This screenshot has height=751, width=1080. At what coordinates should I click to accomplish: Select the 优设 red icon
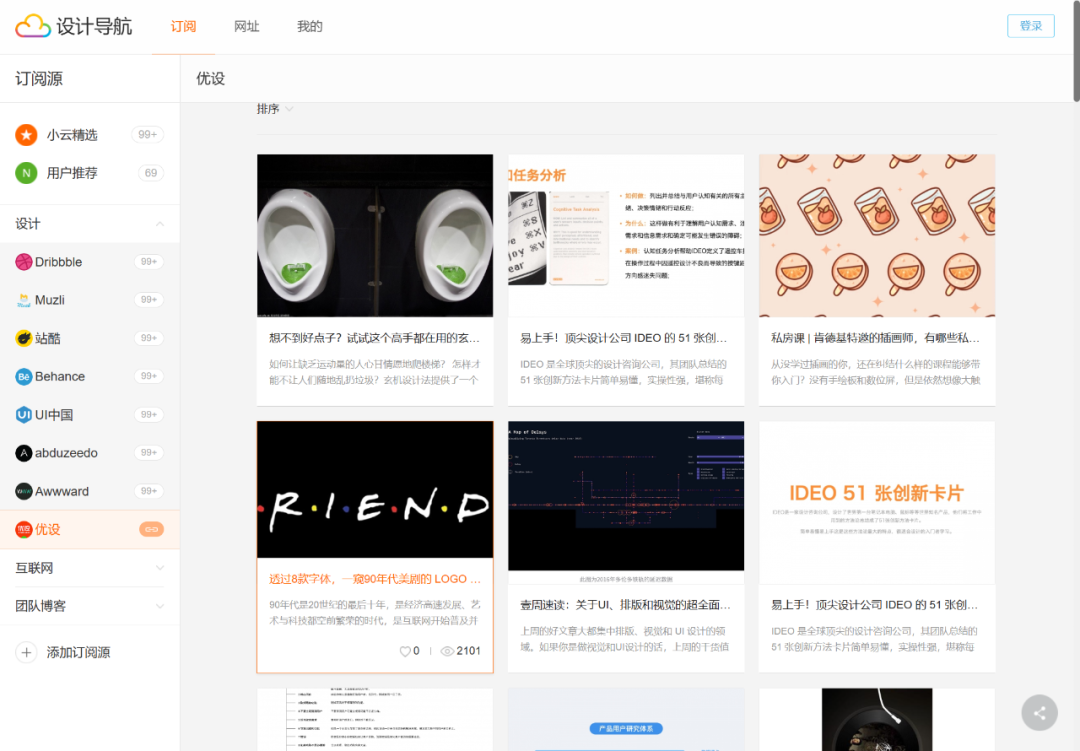click(23, 529)
